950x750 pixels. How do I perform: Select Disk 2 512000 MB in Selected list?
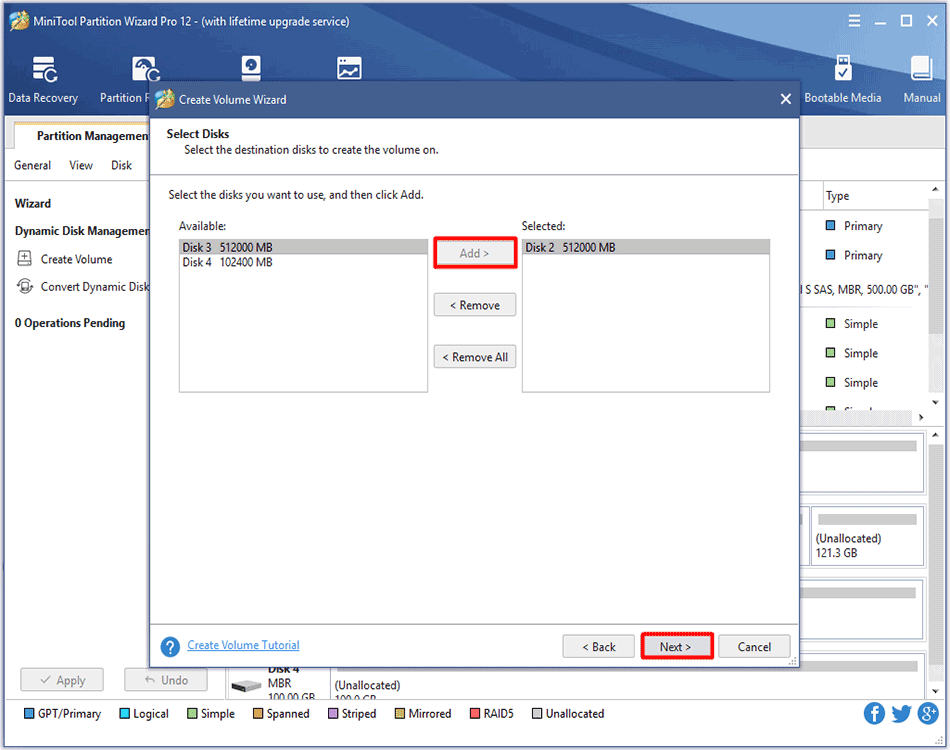coord(646,247)
